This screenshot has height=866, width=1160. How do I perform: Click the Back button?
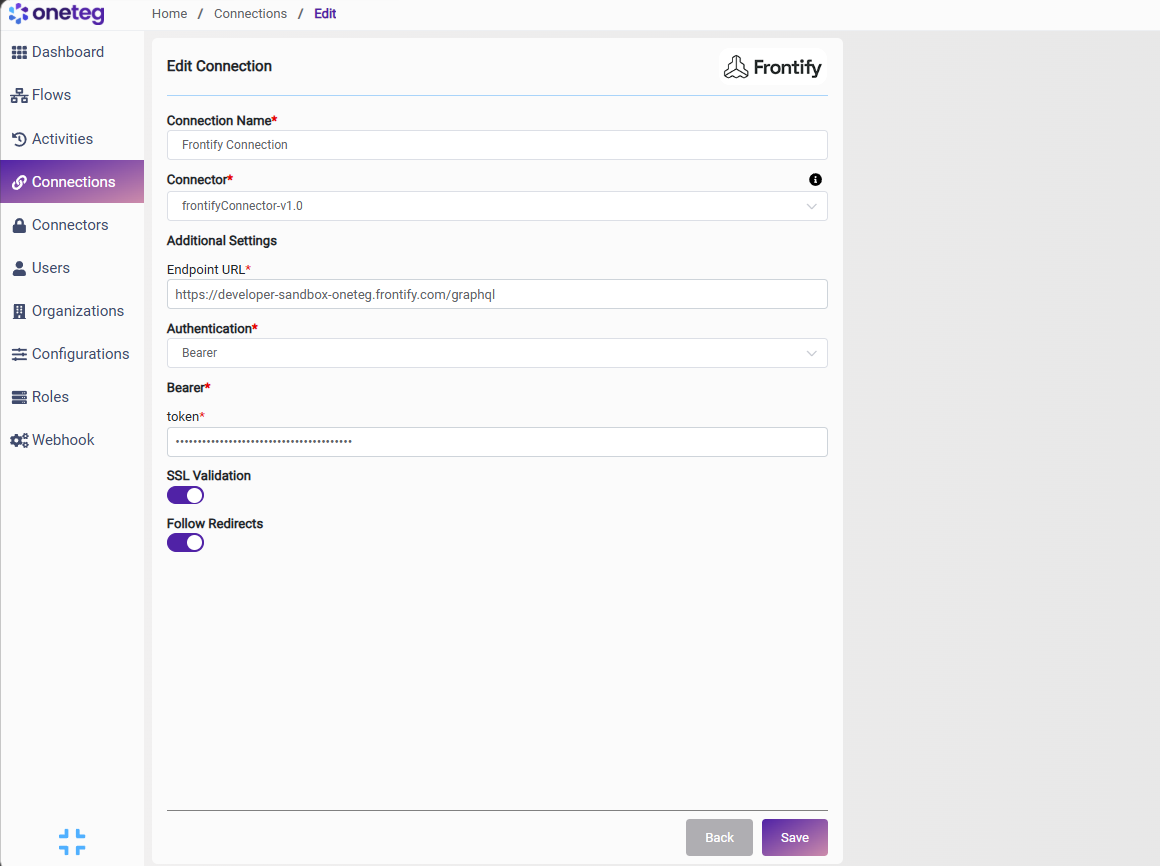719,837
